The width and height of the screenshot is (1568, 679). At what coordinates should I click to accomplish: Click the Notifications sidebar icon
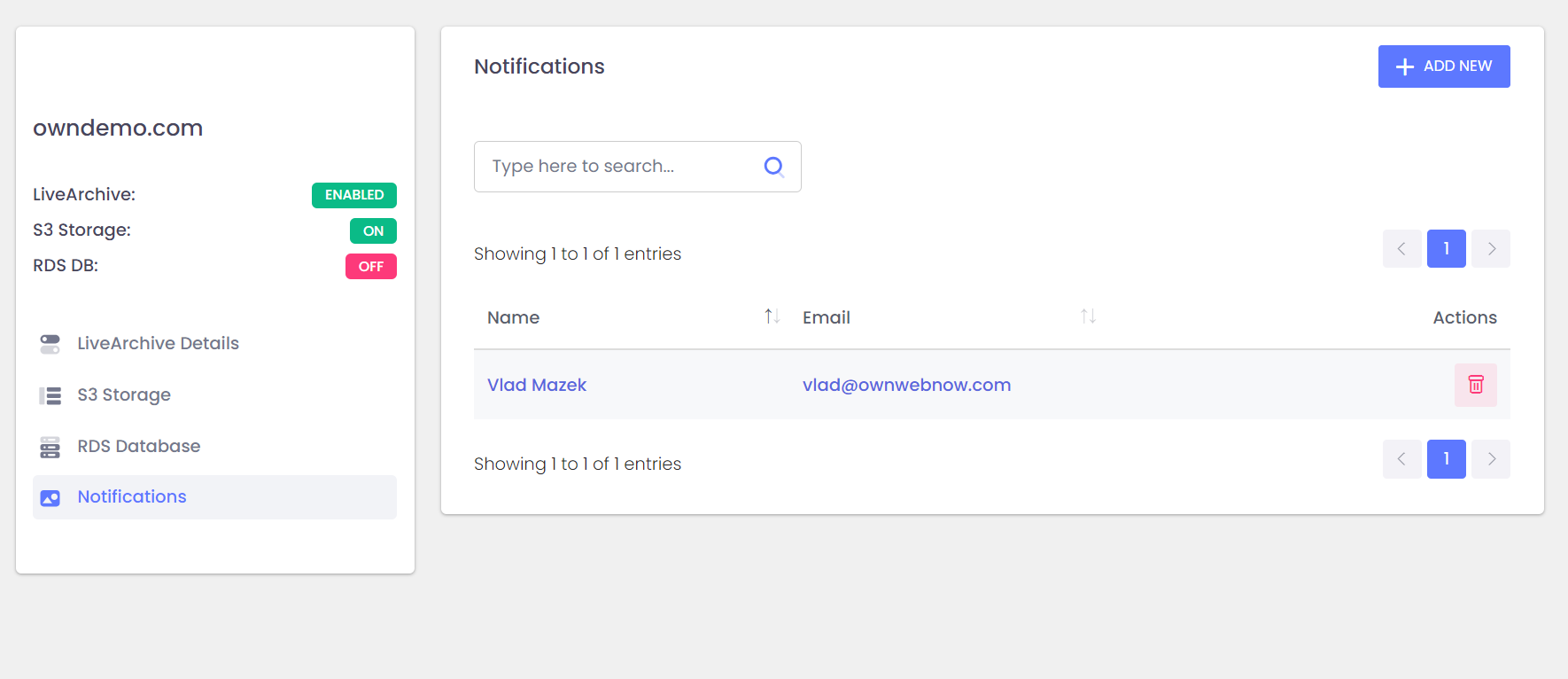[x=50, y=498]
